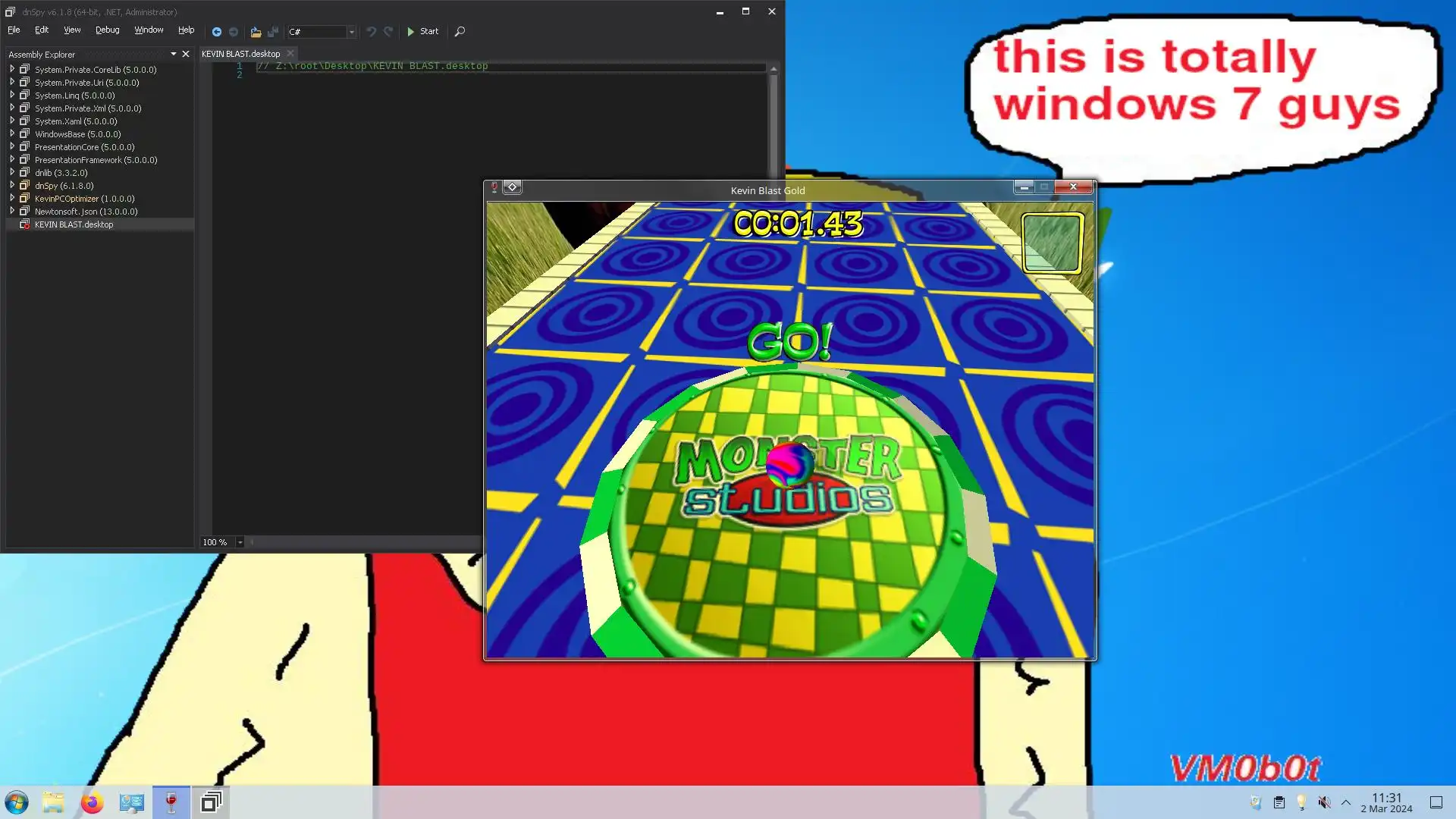Click the Undo icon in dnSpy toolbar

coord(371,32)
